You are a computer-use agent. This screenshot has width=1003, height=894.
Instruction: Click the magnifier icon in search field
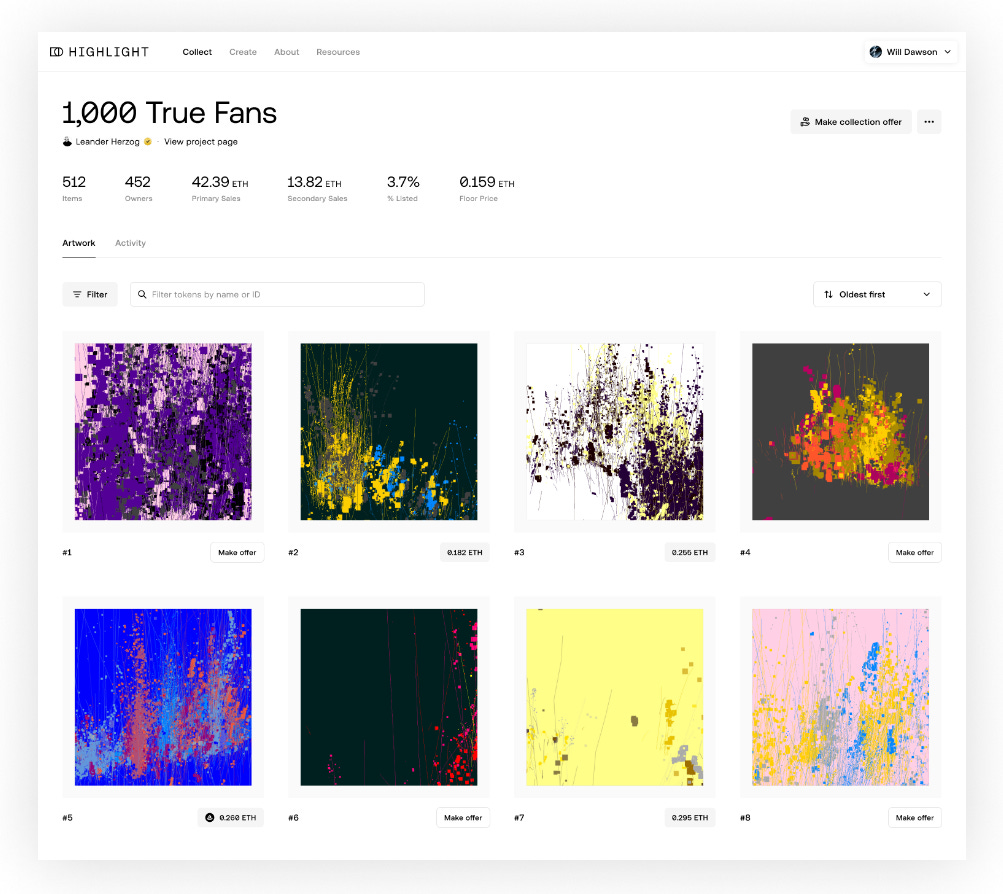tap(142, 295)
